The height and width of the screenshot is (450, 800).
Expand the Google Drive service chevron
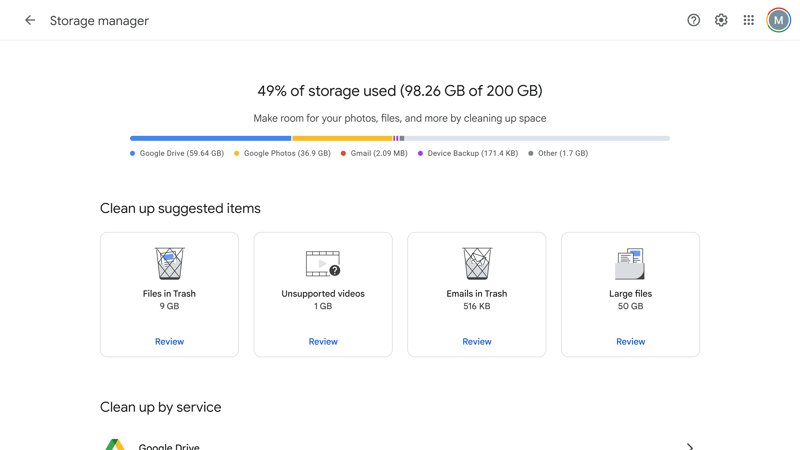(x=690, y=447)
